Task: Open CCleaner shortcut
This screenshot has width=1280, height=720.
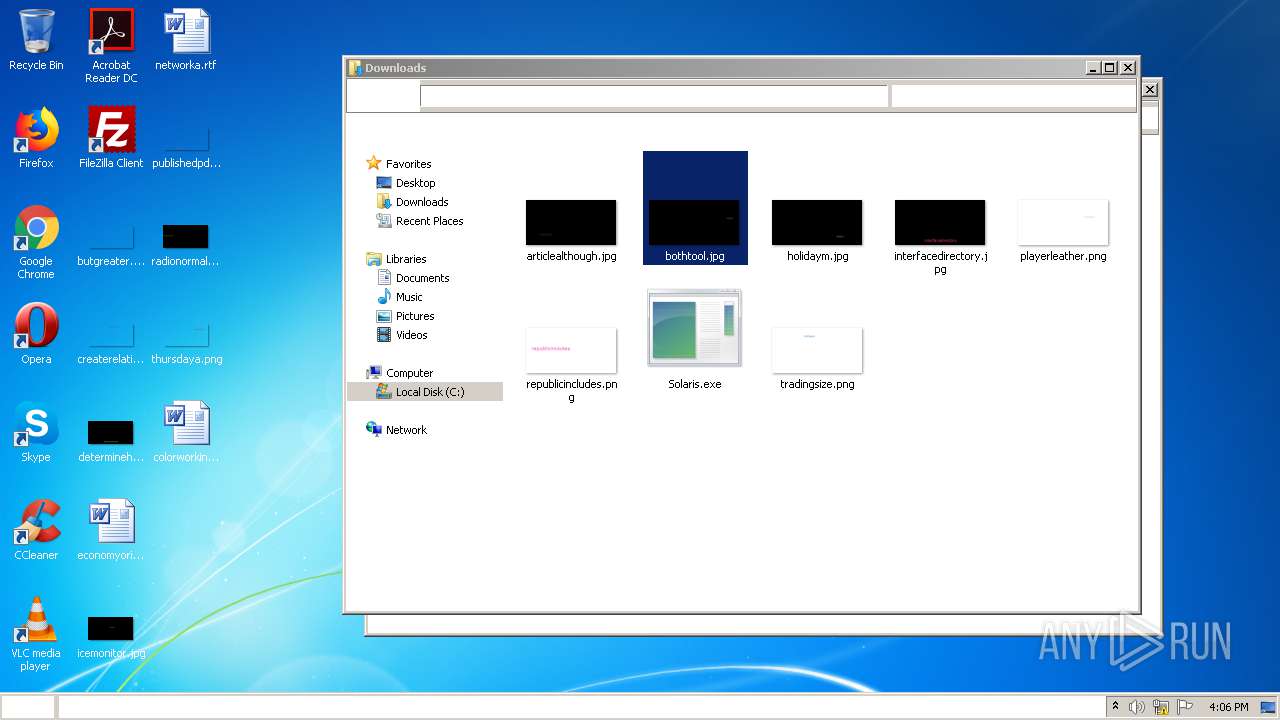Action: tap(36, 530)
